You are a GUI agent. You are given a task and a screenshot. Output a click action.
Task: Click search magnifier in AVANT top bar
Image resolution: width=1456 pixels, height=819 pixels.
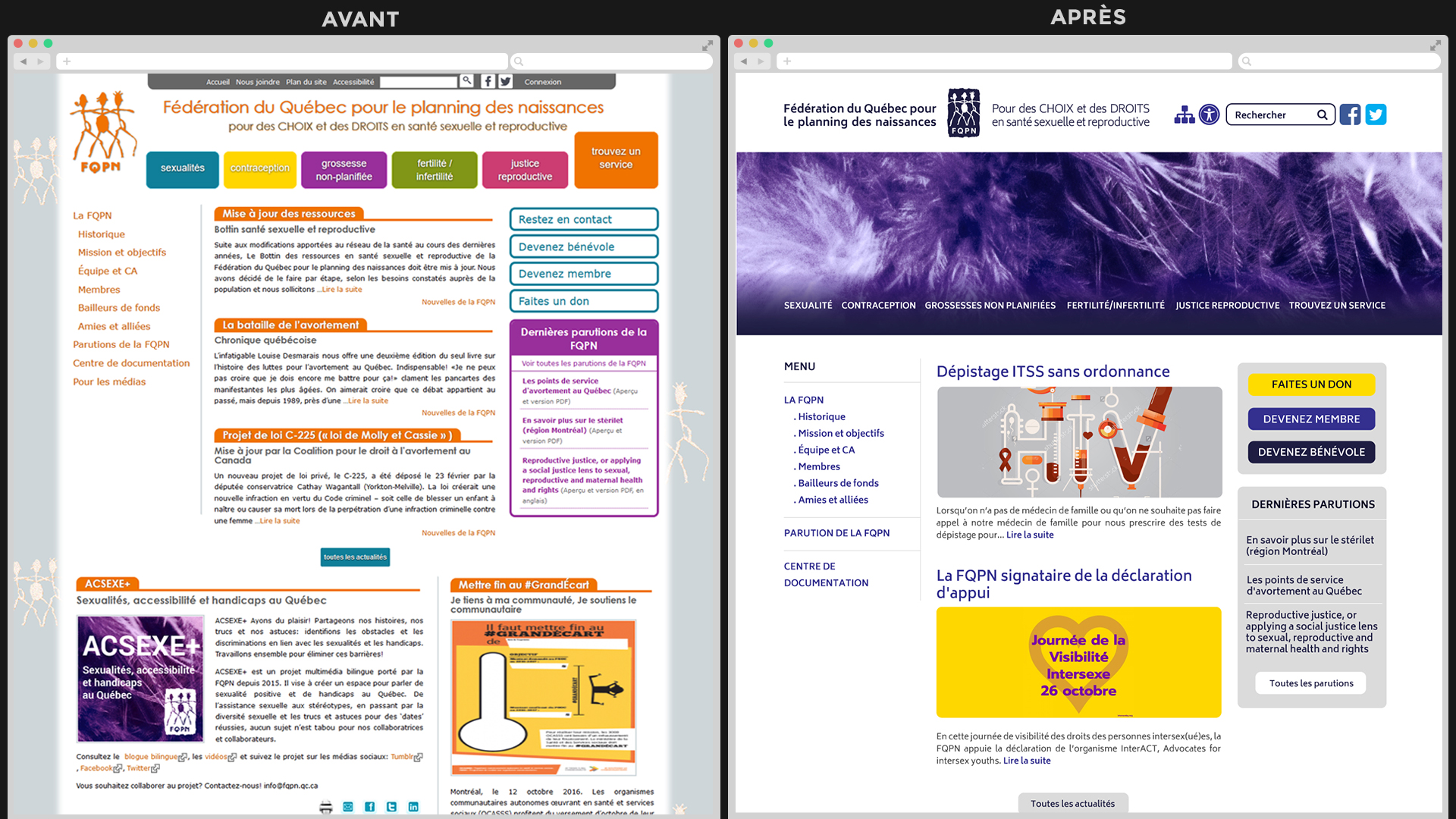(x=467, y=80)
